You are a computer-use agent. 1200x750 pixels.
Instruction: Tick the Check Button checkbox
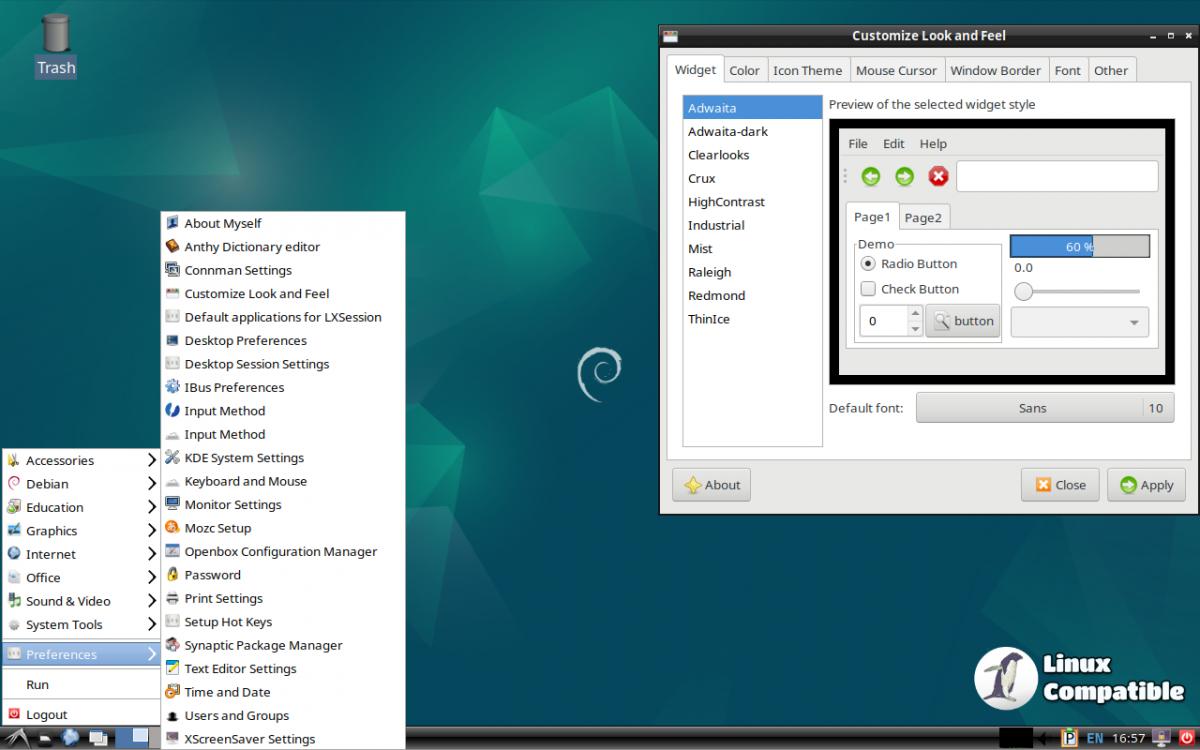[x=868, y=289]
